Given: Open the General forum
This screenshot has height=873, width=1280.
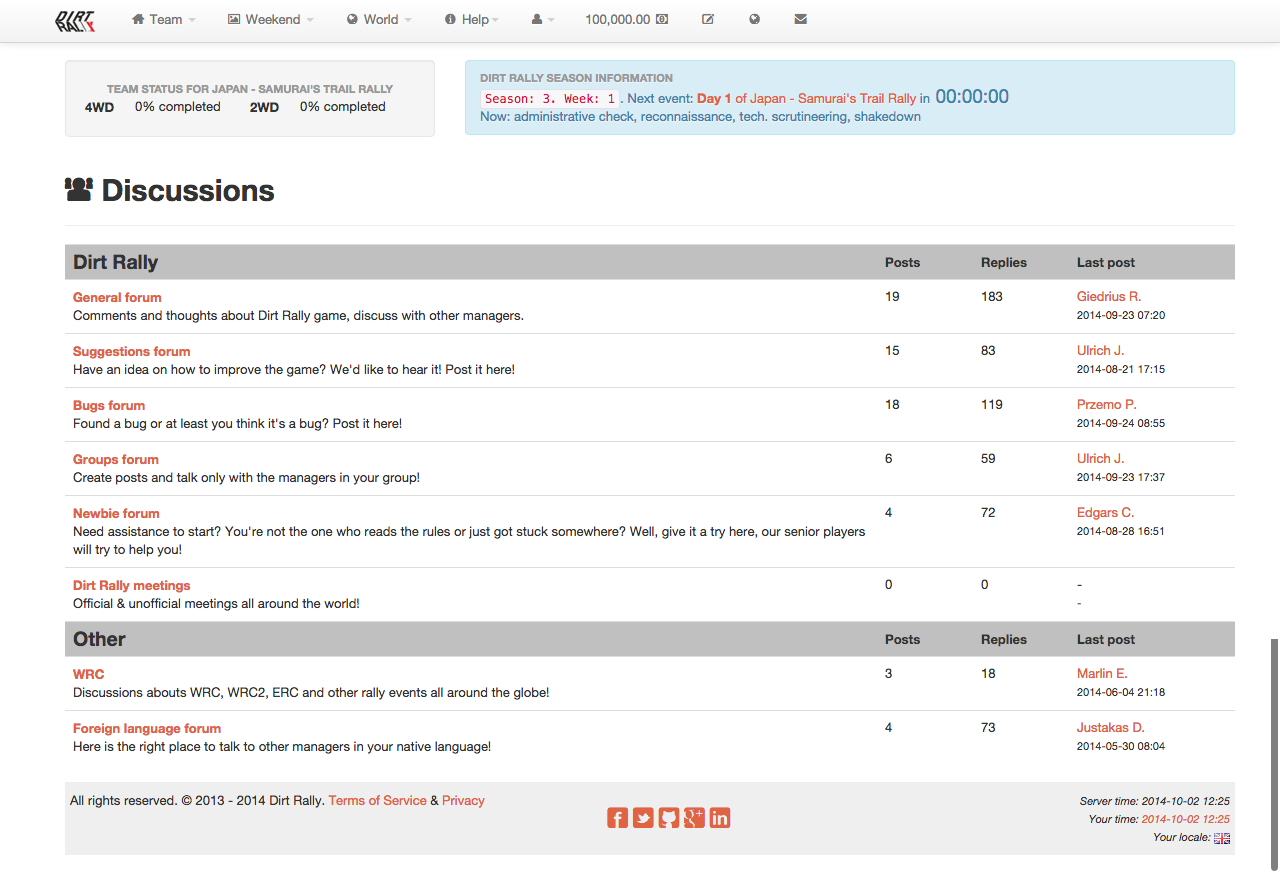Looking at the screenshot, I should coord(117,297).
